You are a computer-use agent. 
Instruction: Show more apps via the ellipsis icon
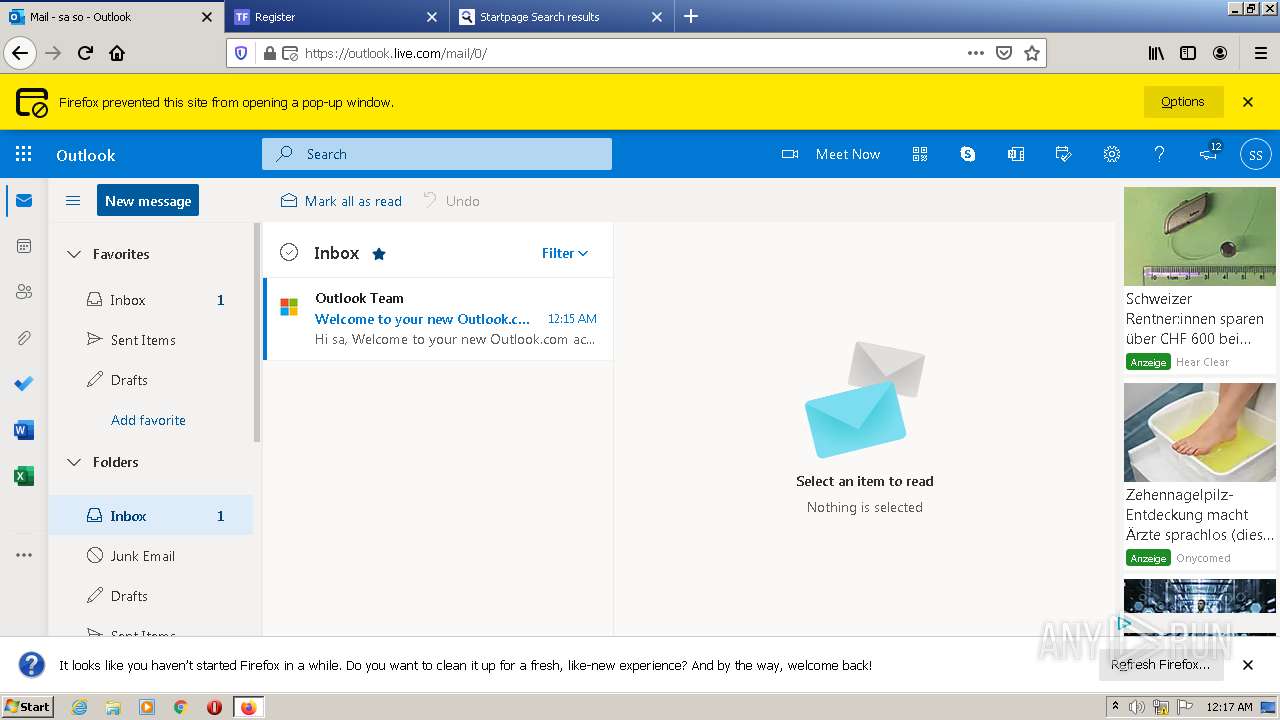coord(24,555)
